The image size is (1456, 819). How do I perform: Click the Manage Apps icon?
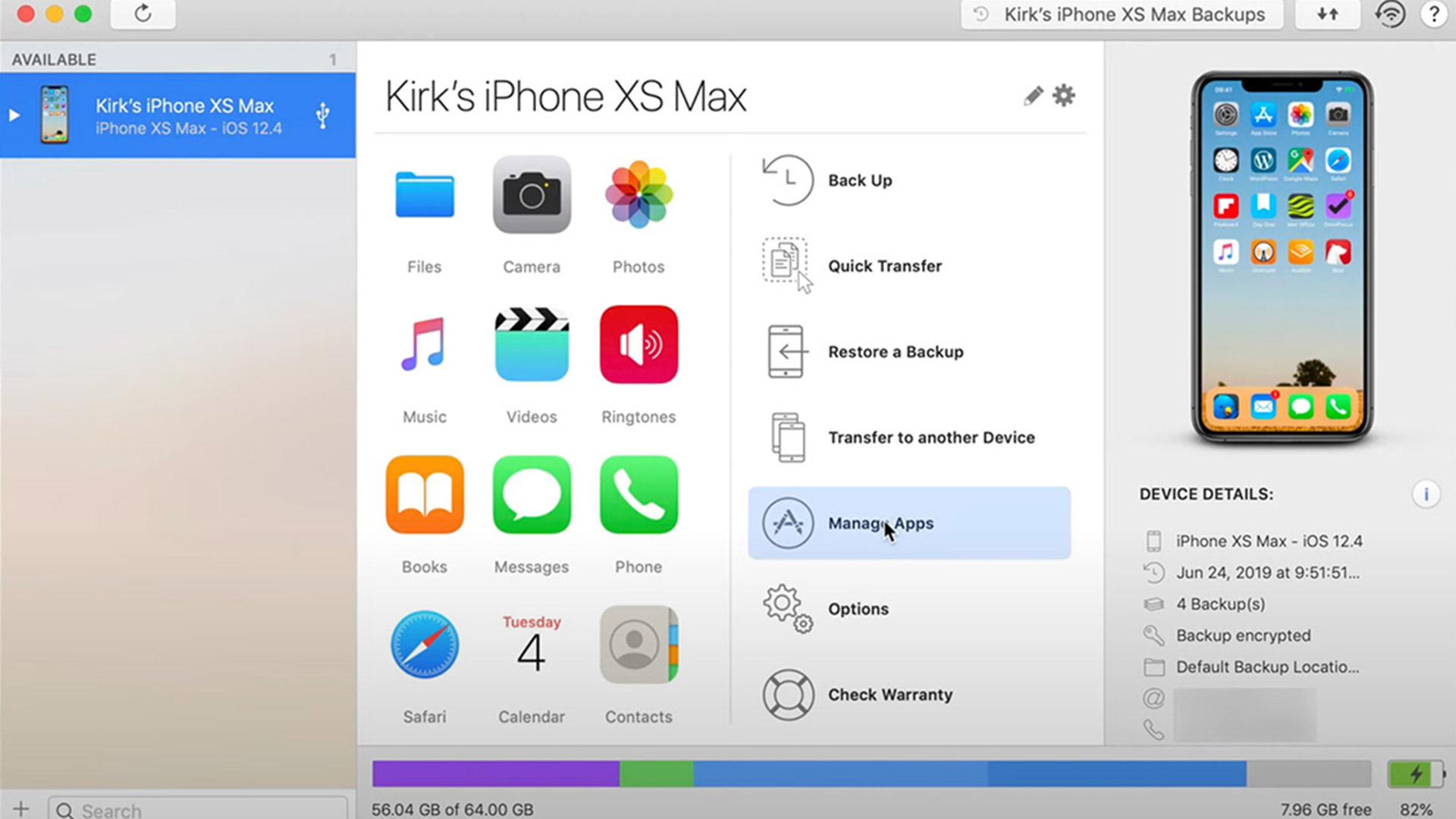tap(789, 522)
